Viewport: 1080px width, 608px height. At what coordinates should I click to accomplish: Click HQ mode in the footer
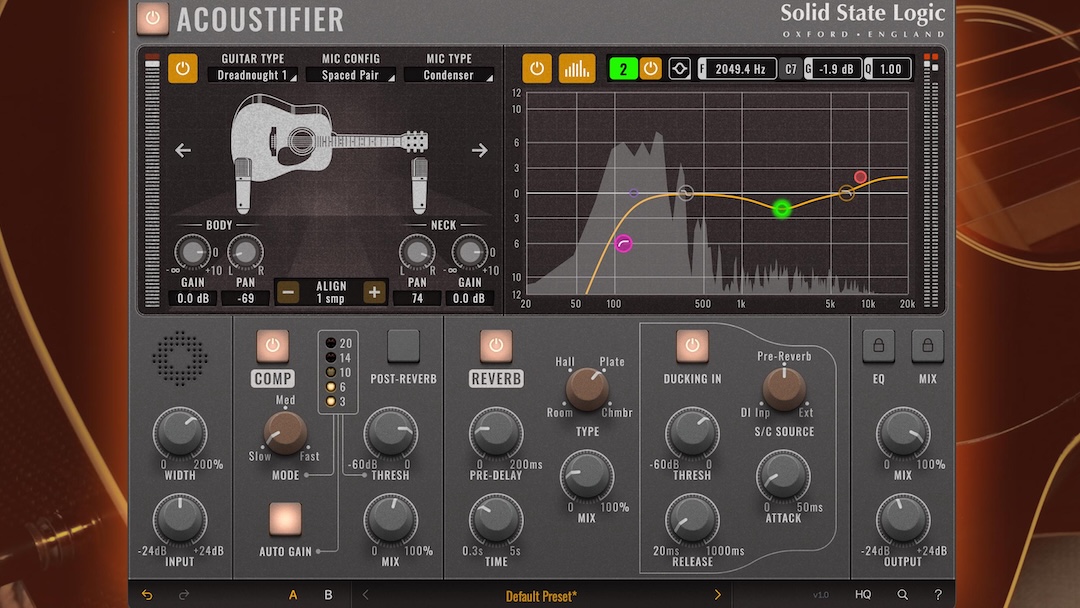(862, 594)
